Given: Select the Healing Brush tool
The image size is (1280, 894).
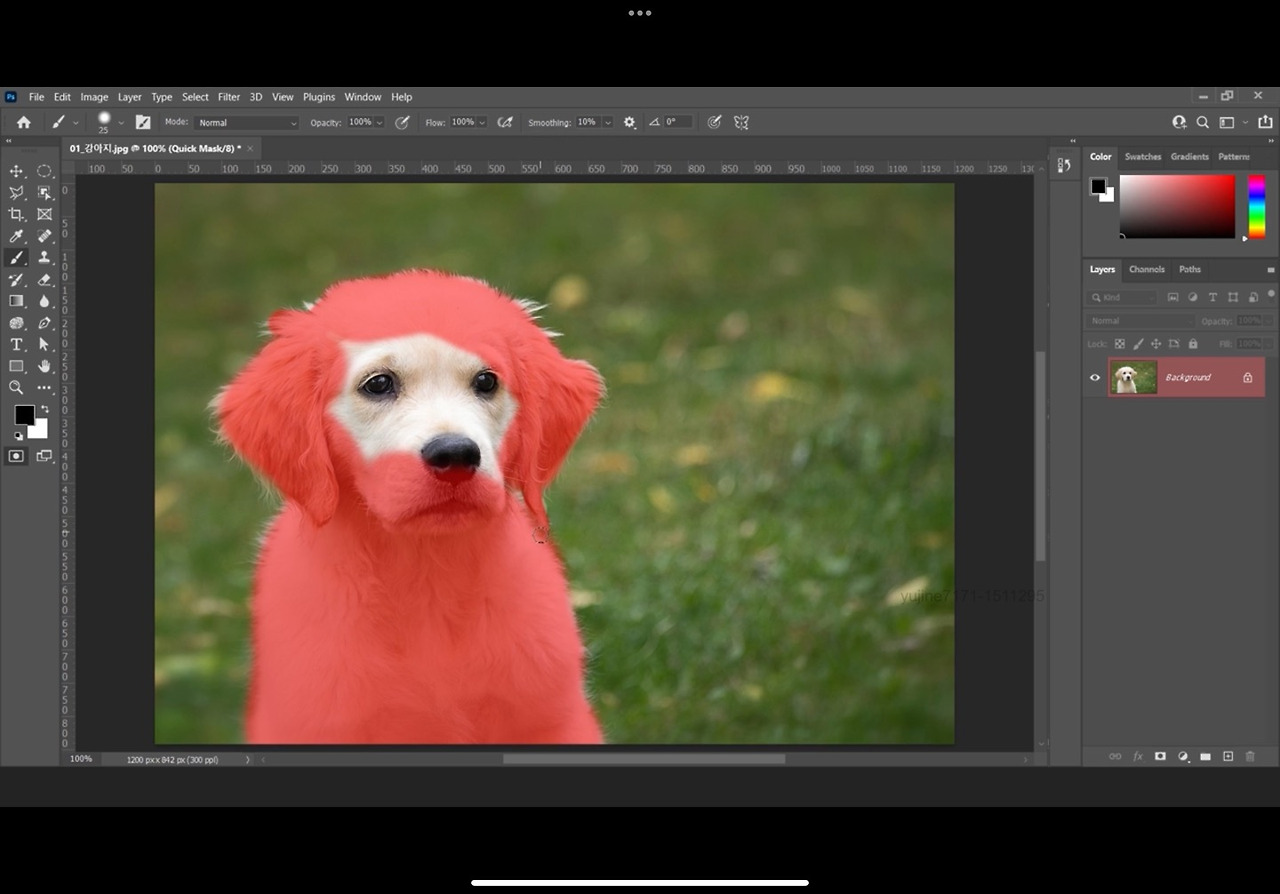Looking at the screenshot, I should point(44,236).
